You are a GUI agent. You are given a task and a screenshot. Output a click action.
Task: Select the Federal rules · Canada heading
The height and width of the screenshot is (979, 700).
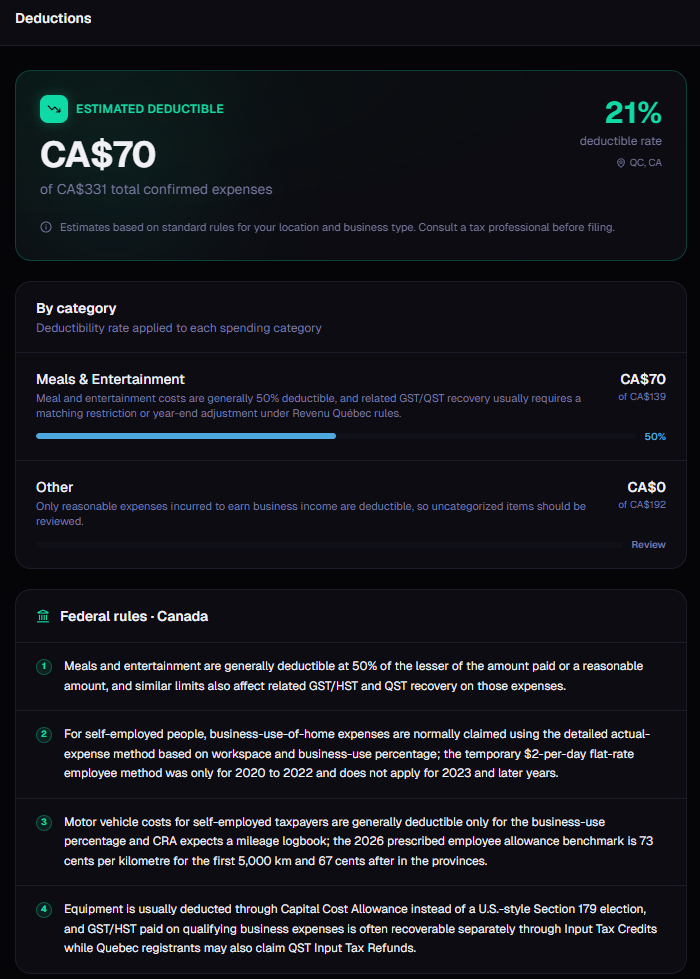tap(134, 616)
